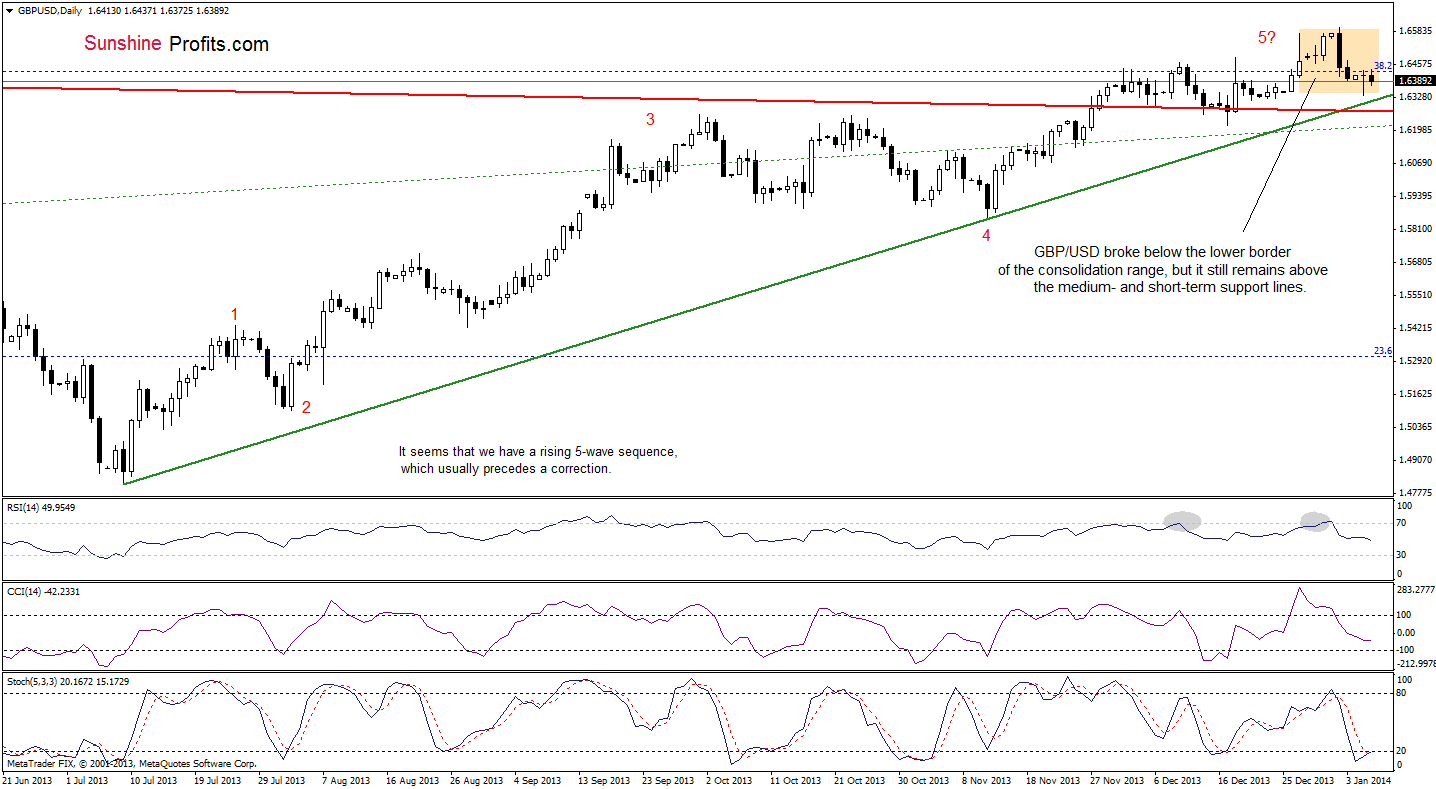Click the 27 Nov 2013 date label
The width and height of the screenshot is (1436, 789).
point(1116,780)
